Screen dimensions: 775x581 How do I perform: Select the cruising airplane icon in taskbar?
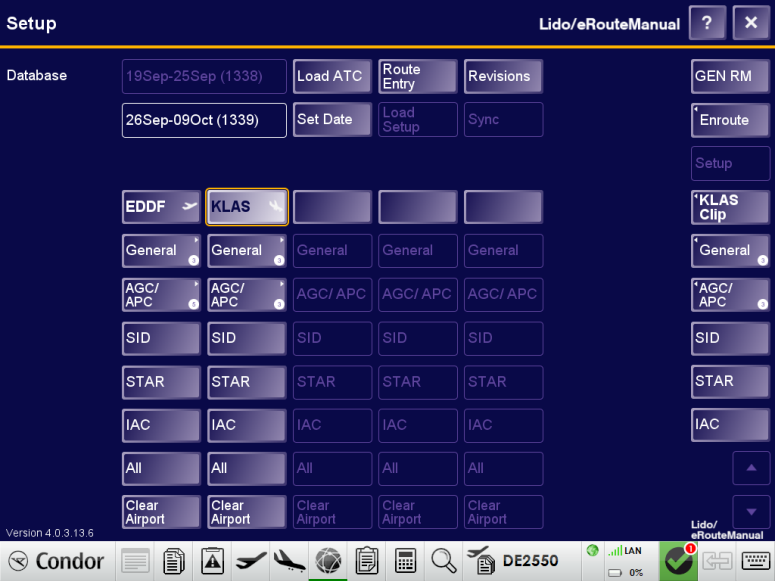(251, 561)
